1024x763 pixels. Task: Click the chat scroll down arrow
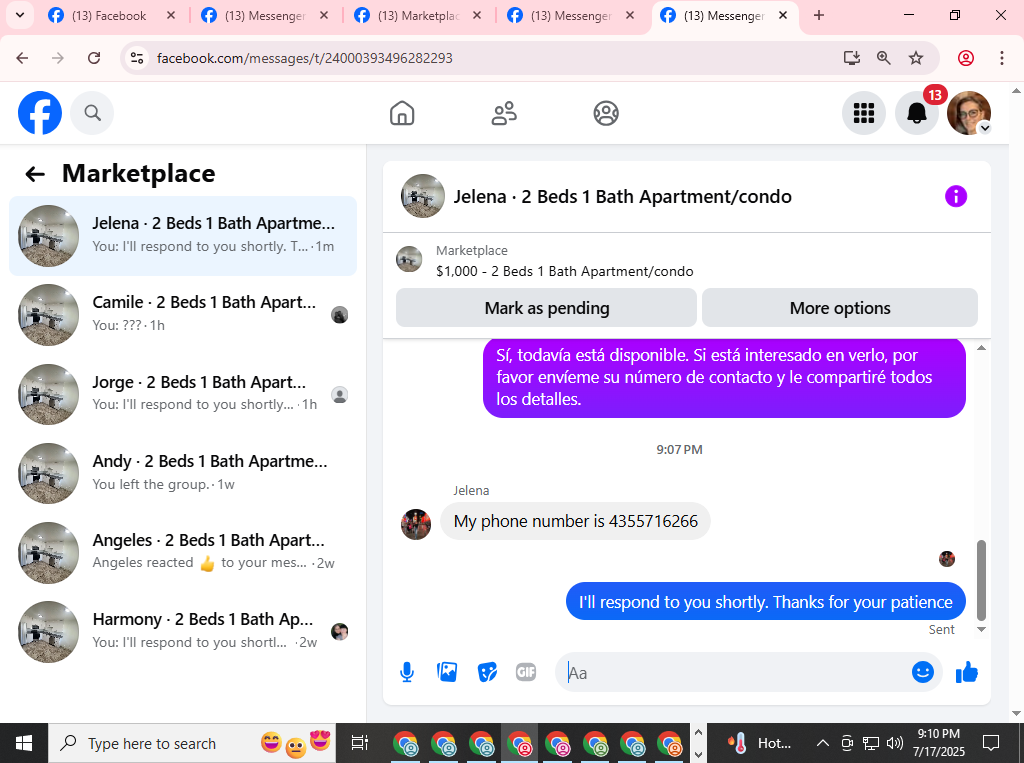coord(981,630)
